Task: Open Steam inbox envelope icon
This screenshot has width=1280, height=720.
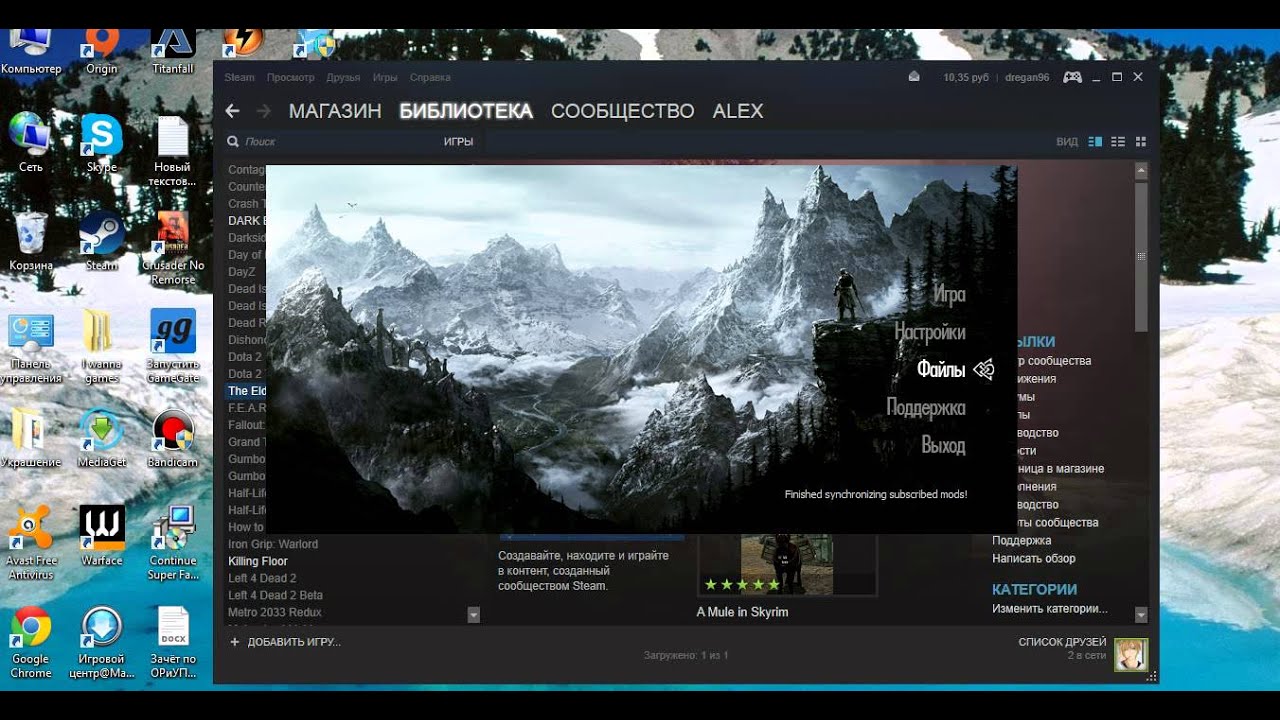Action: point(913,77)
